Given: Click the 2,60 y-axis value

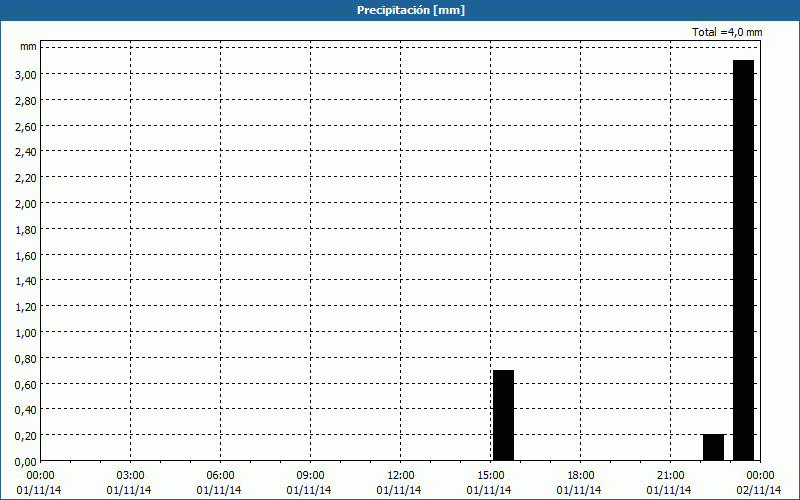Looking at the screenshot, I should 27,127.
